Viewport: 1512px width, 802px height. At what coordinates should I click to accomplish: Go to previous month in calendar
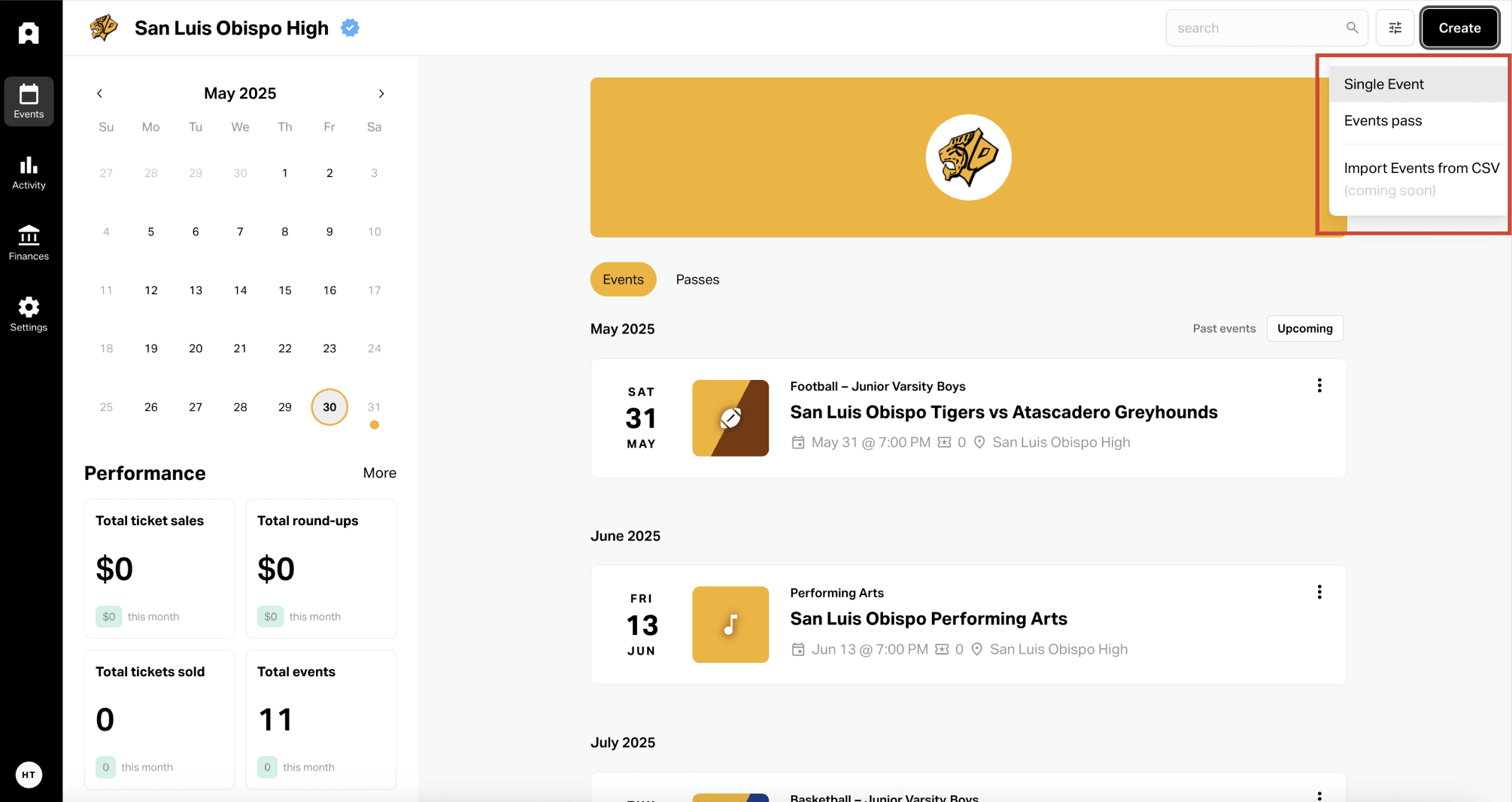(99, 93)
